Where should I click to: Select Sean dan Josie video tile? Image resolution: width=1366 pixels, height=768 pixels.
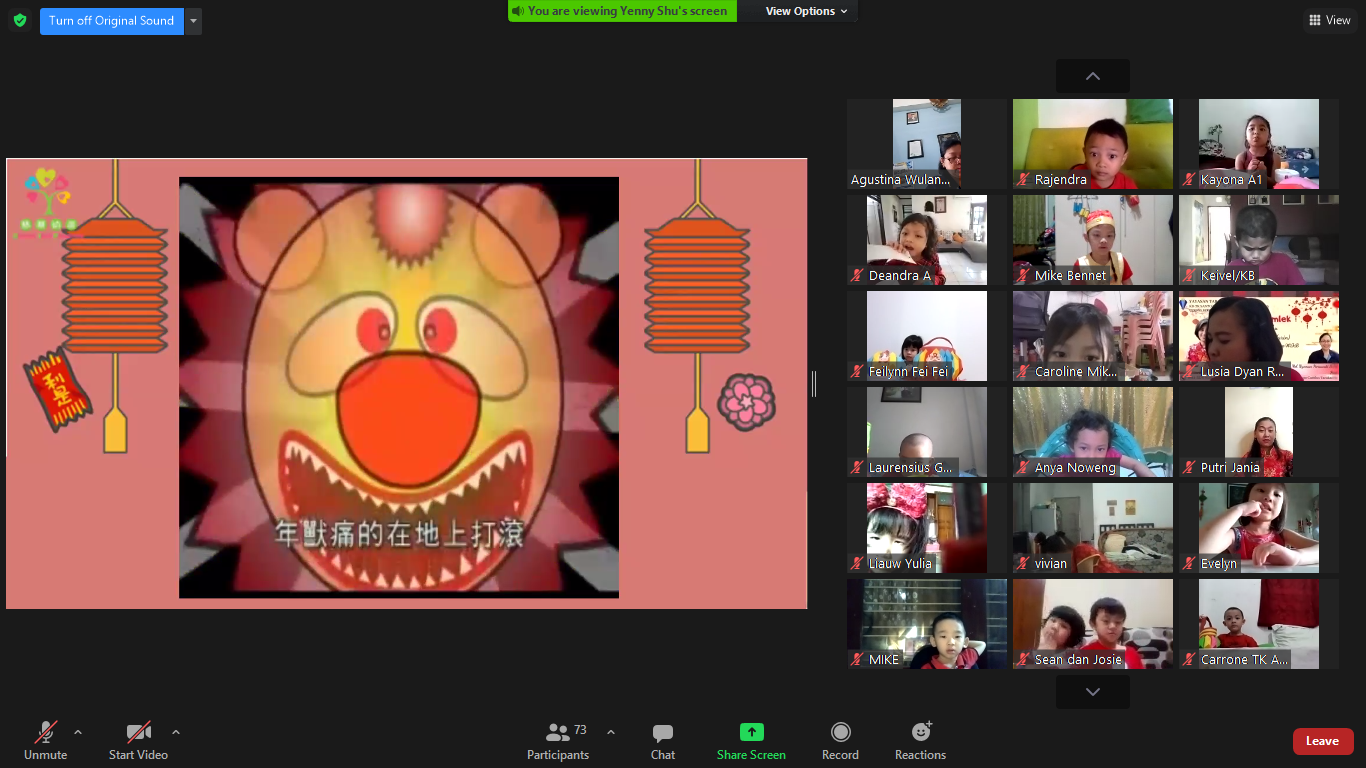pos(1093,624)
